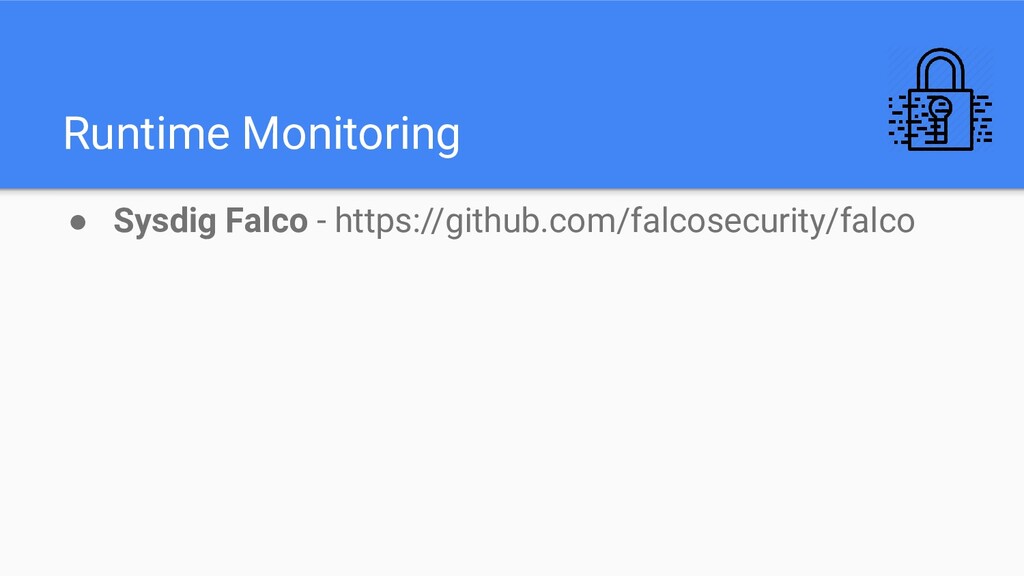Click falcosecurity in the URL

pyautogui.click(x=727, y=221)
